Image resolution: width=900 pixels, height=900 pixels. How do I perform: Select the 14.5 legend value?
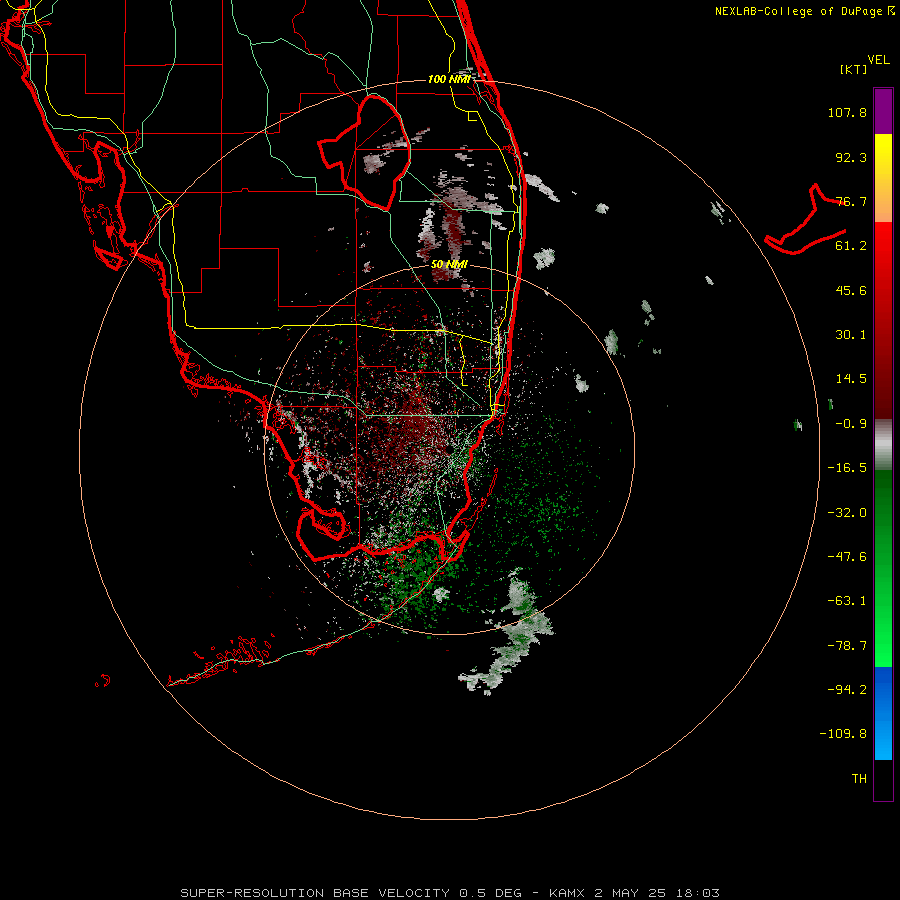(851, 379)
